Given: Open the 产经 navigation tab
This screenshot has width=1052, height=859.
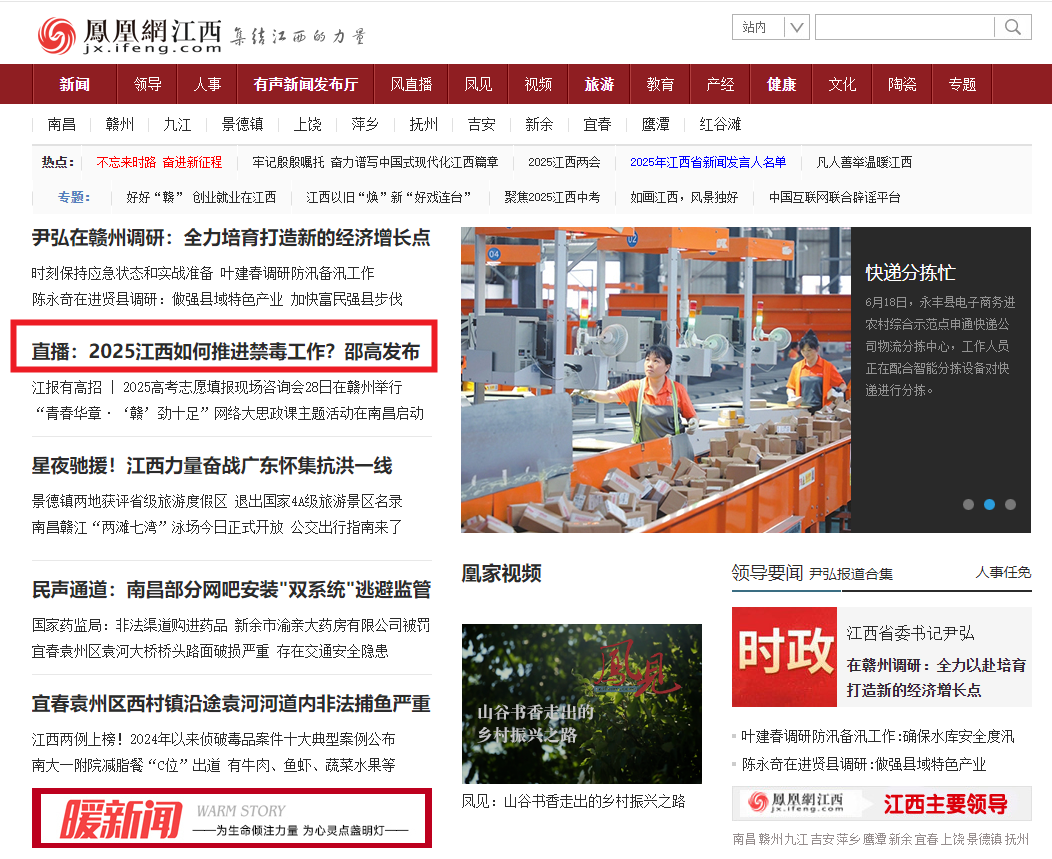Looking at the screenshot, I should [x=720, y=85].
